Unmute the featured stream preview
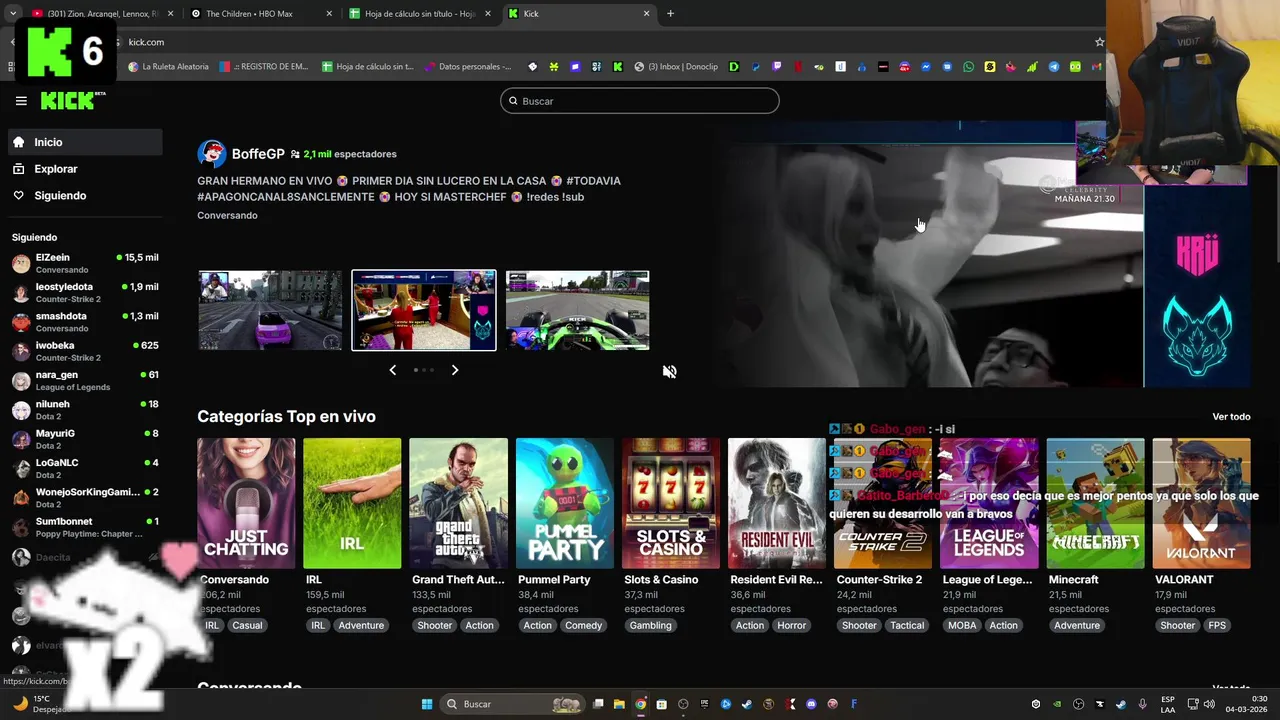Image resolution: width=1280 pixels, height=720 pixels. coord(670,371)
